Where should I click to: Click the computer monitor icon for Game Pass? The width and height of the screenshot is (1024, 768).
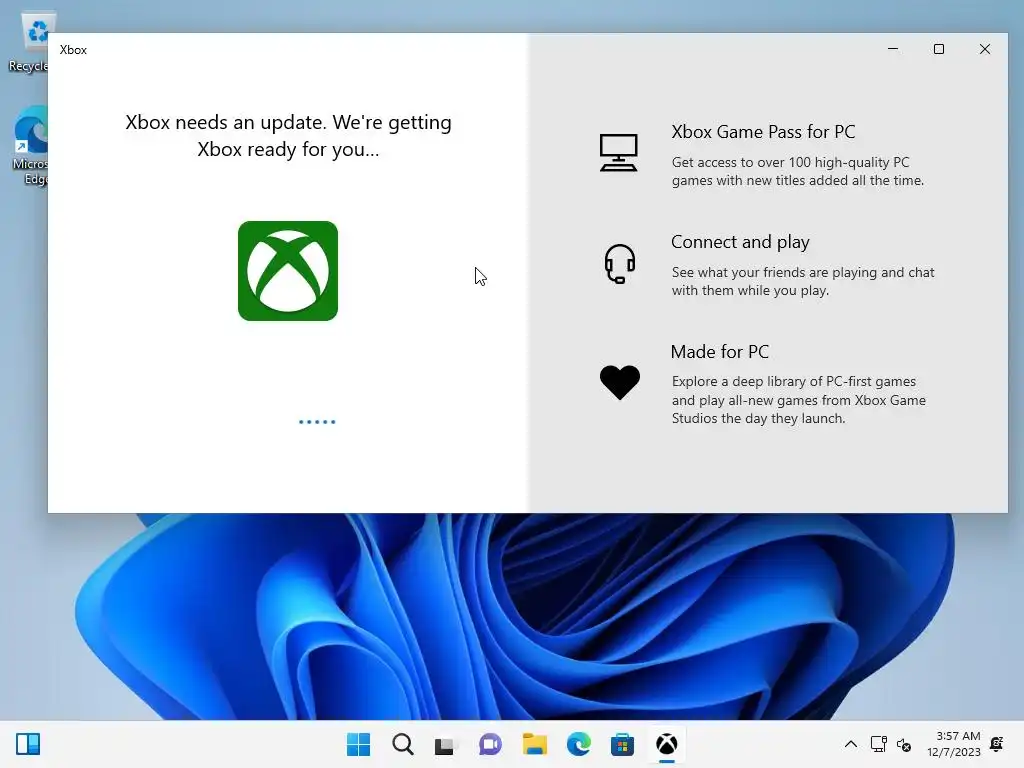618,153
